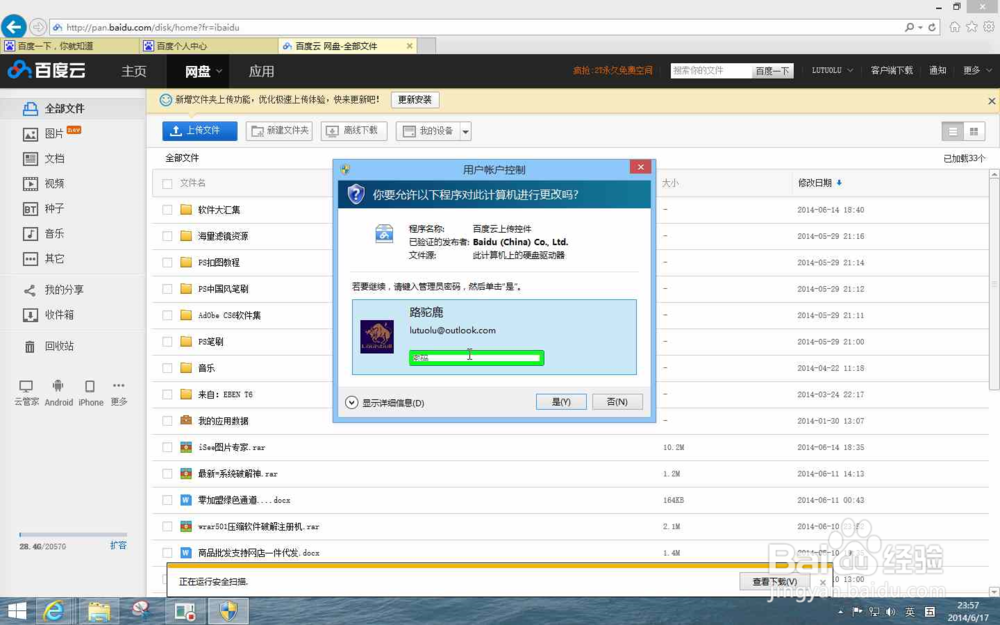This screenshot has width=1000, height=625.
Task: Open the browser home icon
Action: 954,27
